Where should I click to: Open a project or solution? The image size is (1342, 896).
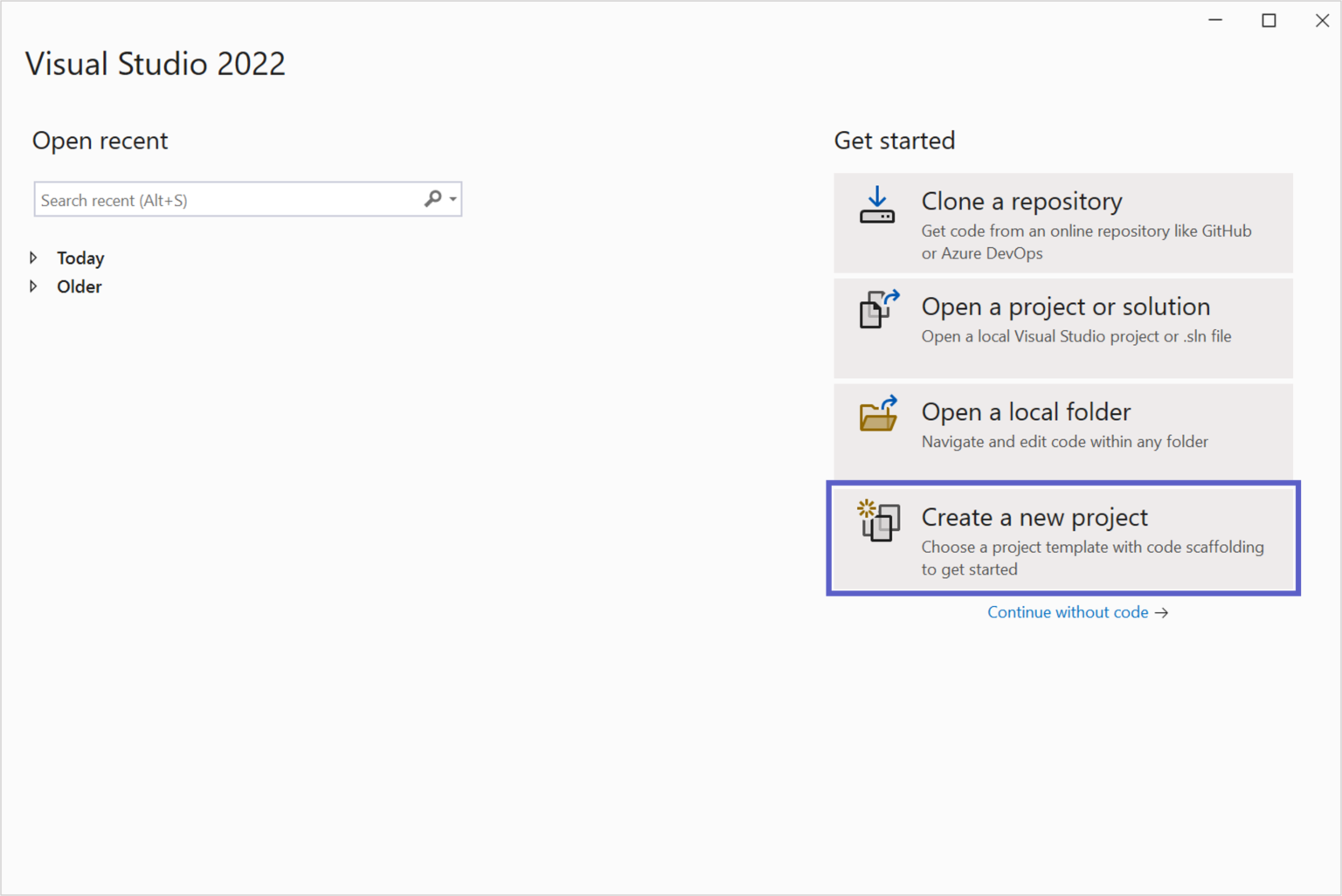click(x=1062, y=328)
